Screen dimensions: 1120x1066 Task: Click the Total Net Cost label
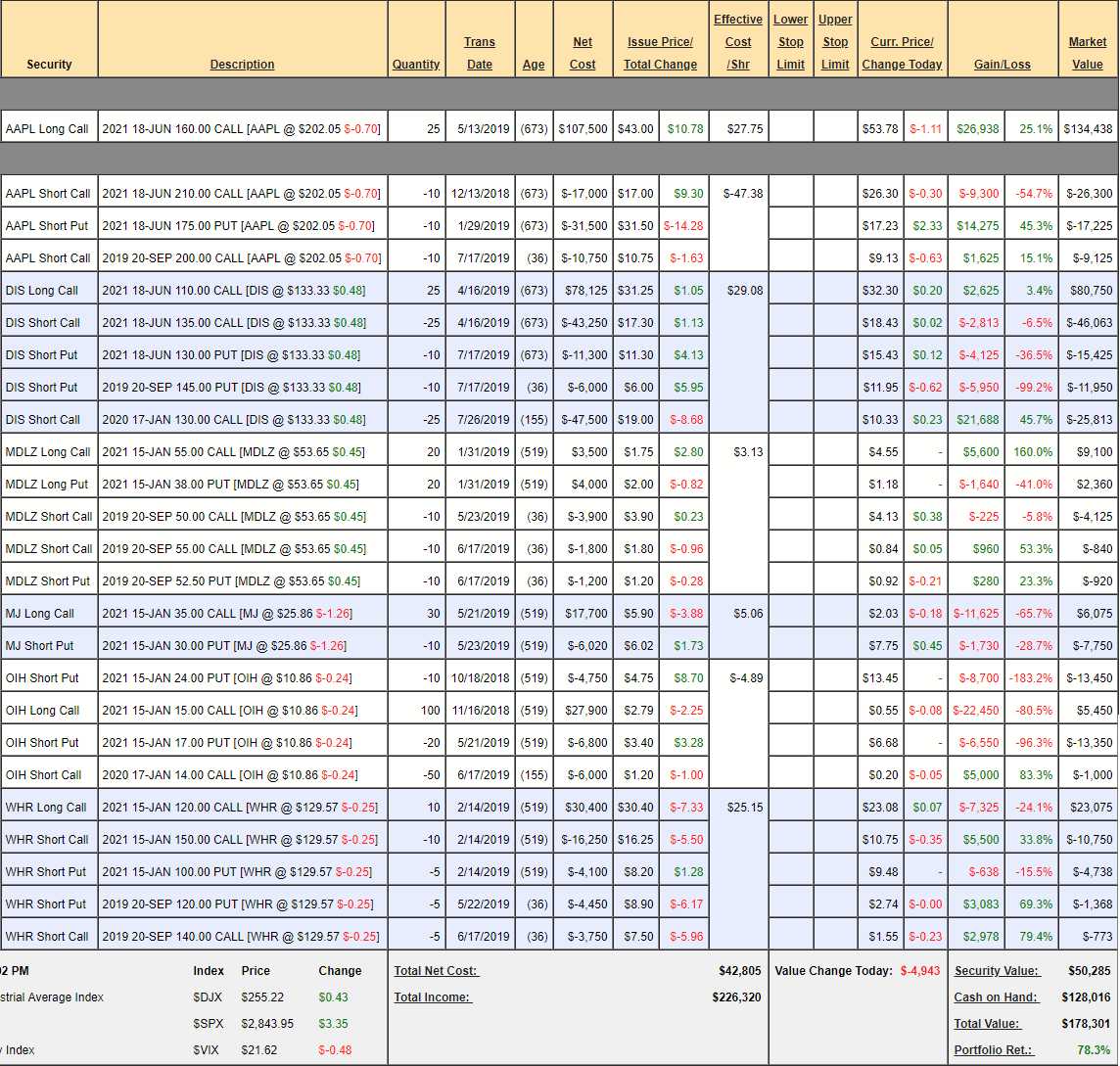click(x=437, y=971)
